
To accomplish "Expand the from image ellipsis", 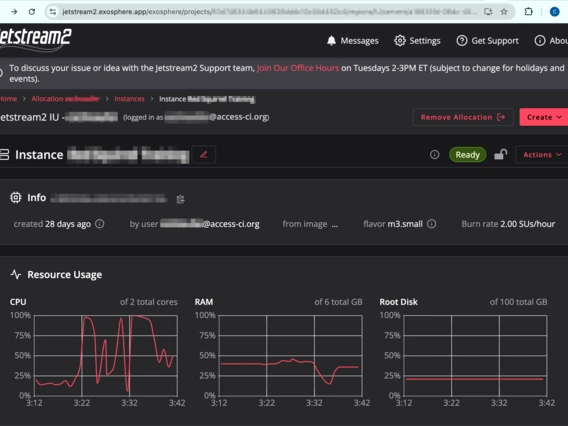I will tap(335, 225).
